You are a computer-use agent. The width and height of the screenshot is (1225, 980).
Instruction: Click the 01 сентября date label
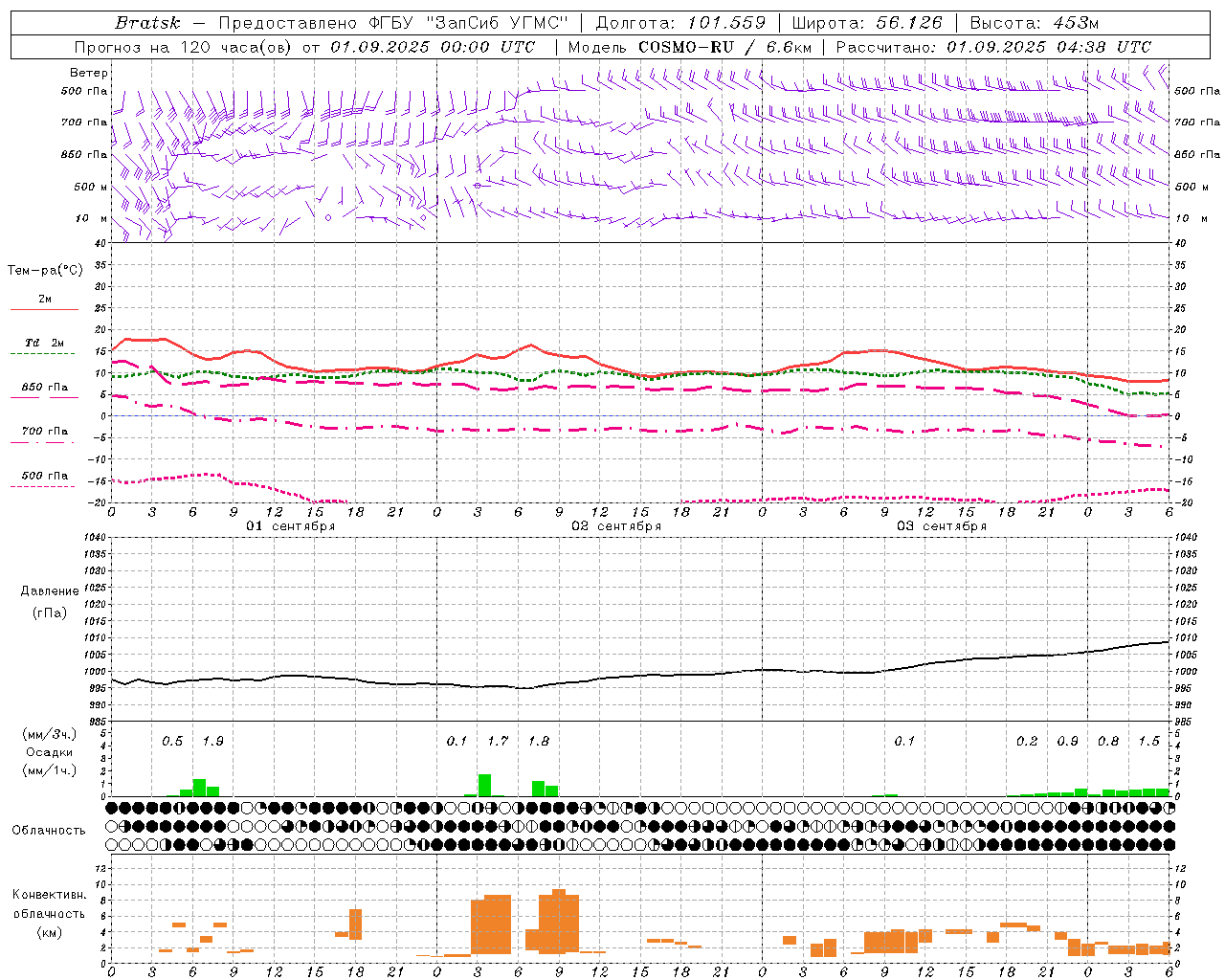tap(291, 526)
